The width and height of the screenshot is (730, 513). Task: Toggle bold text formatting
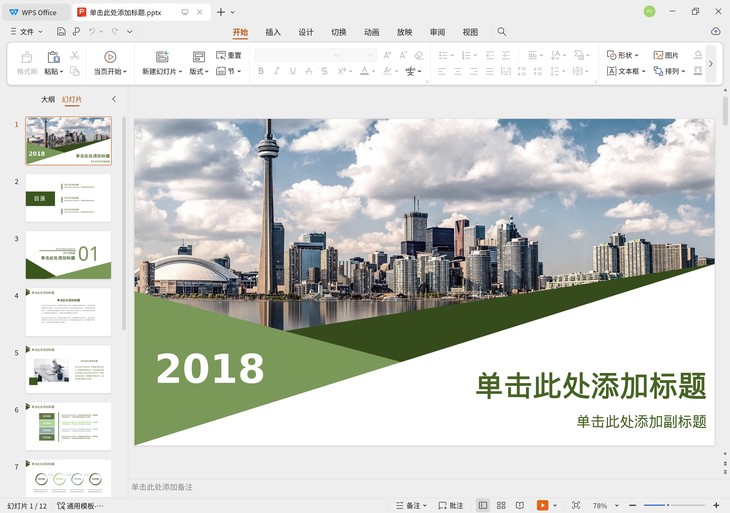(x=261, y=72)
